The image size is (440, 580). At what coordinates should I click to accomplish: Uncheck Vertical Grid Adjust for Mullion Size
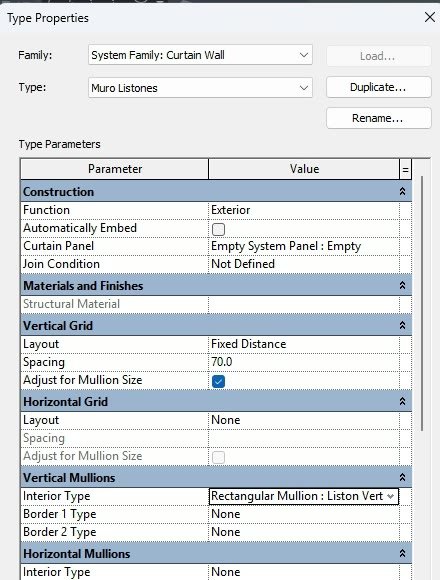[218, 381]
